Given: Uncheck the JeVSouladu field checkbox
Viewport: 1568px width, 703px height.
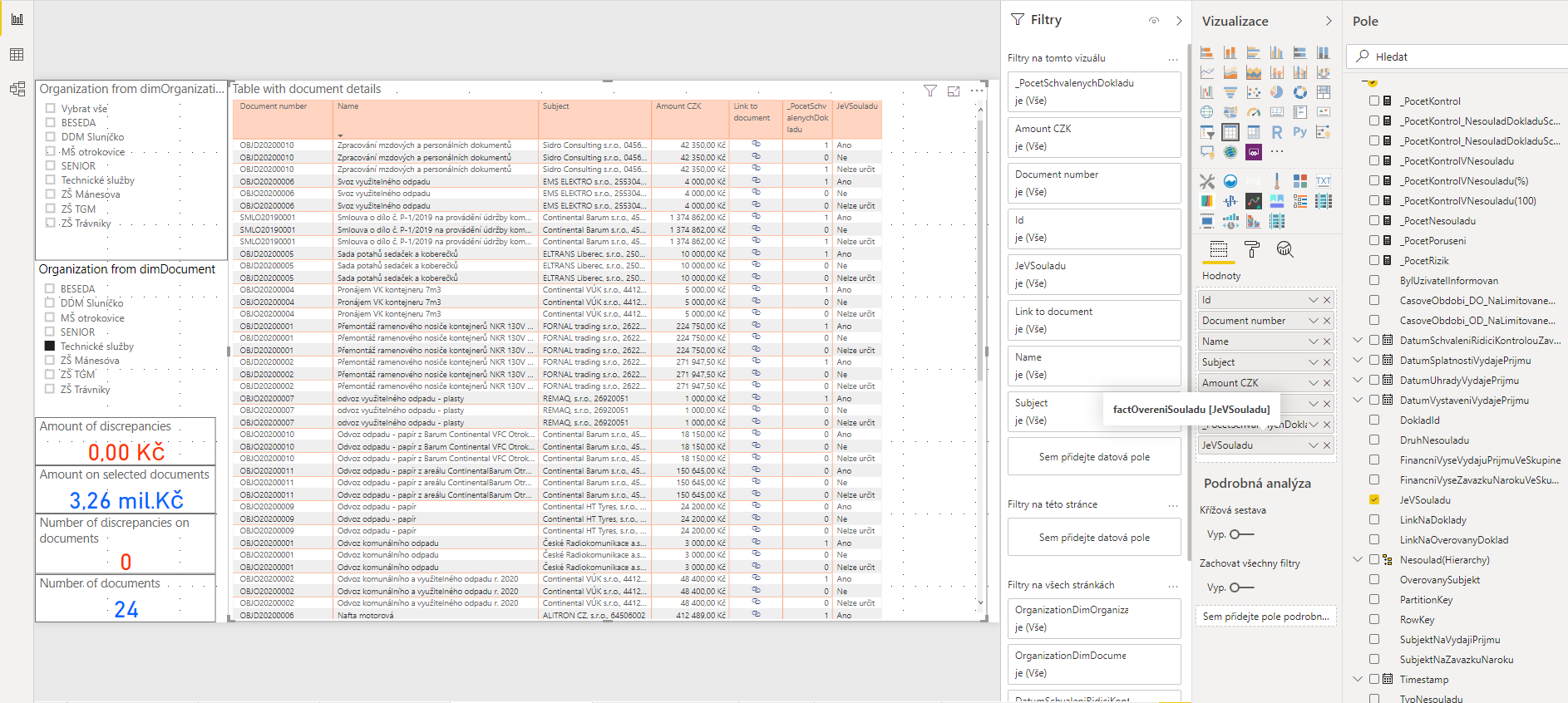Looking at the screenshot, I should (1374, 499).
